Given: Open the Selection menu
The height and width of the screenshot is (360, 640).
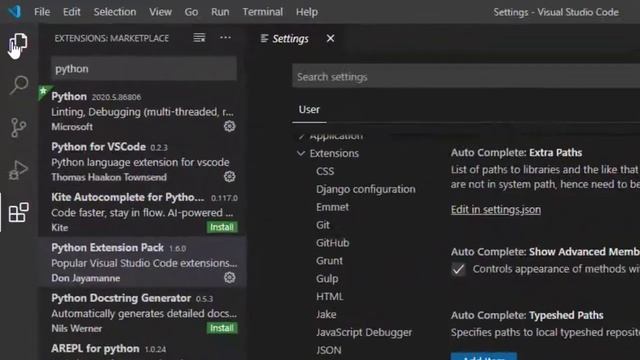Looking at the screenshot, I should (115, 12).
